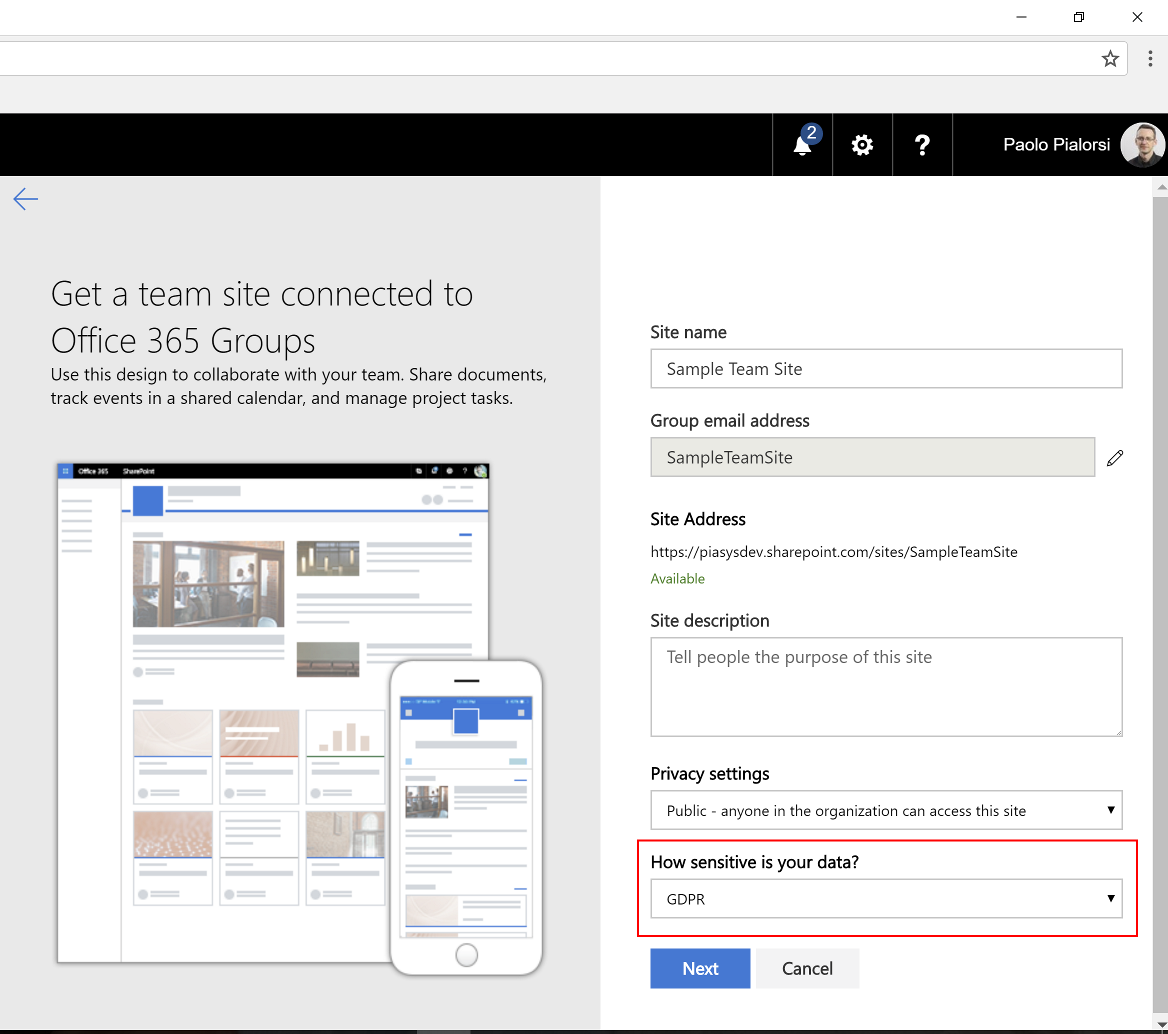
Task: Click inside the Site name field
Action: coord(886,368)
